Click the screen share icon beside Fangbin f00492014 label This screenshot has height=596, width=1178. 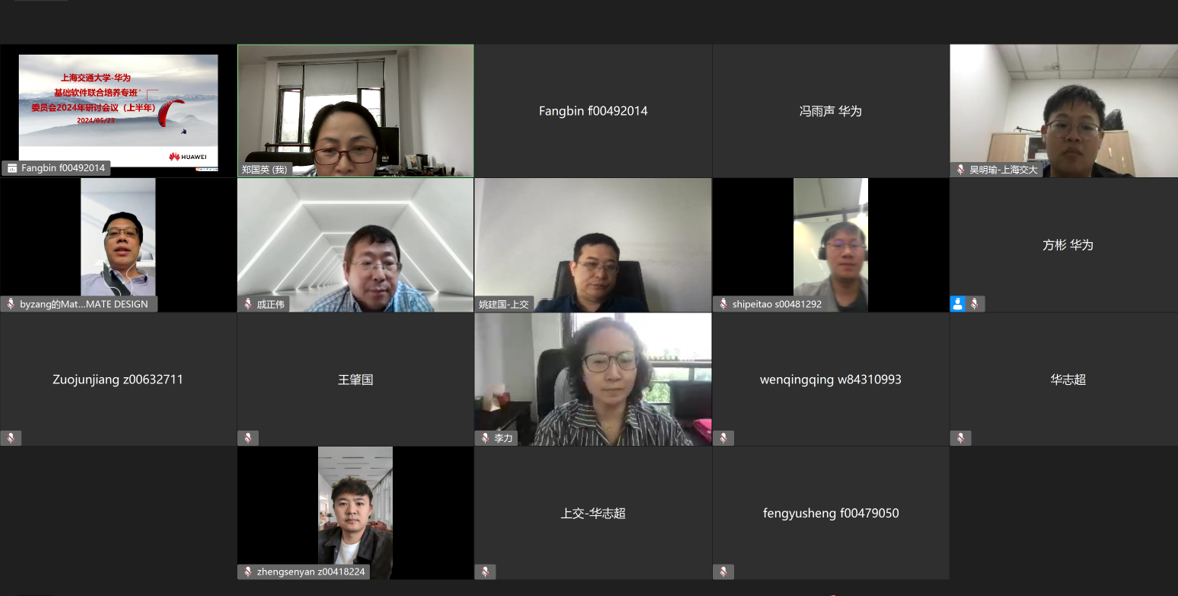(x=11, y=168)
